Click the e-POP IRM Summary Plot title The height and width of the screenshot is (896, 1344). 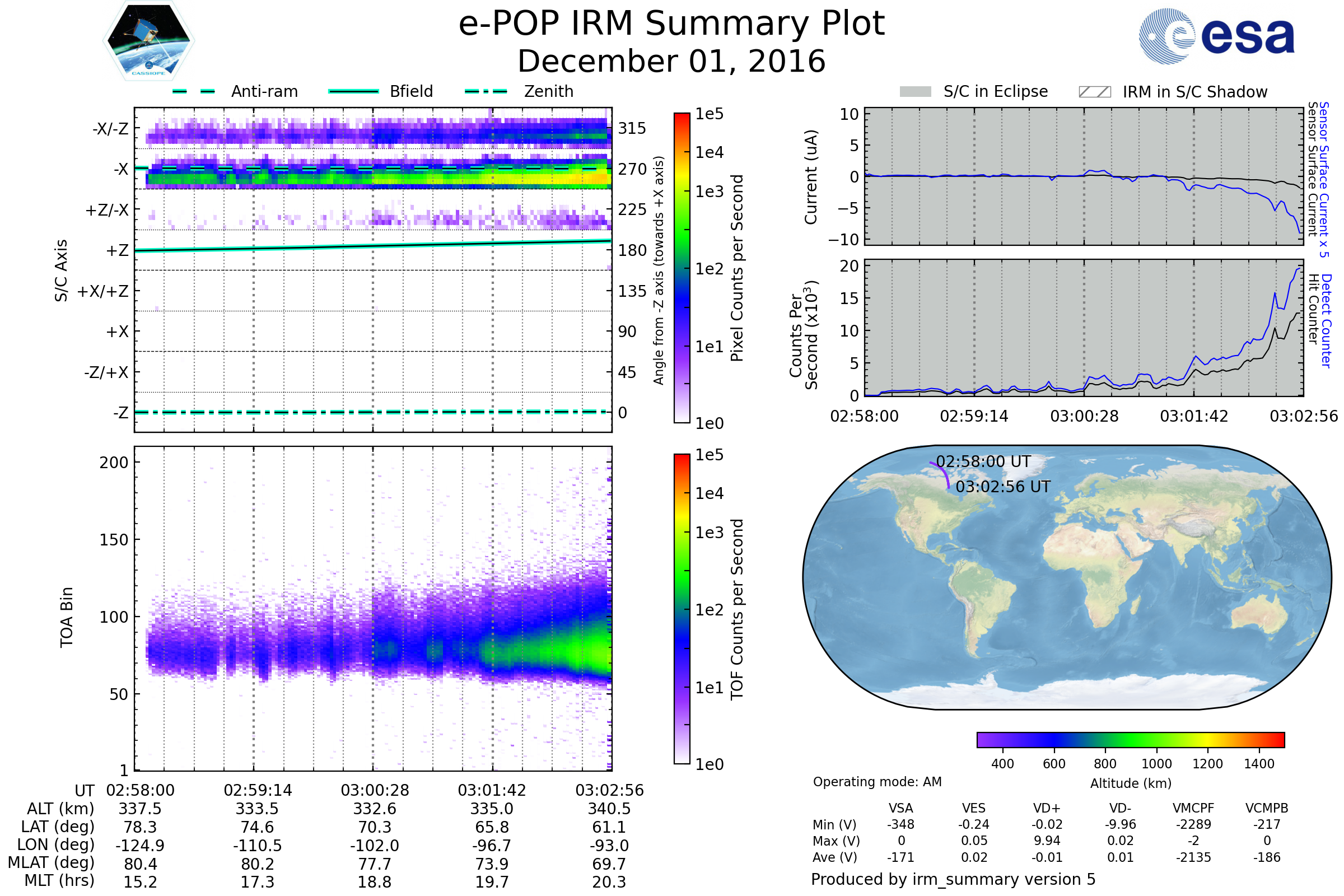click(671, 24)
